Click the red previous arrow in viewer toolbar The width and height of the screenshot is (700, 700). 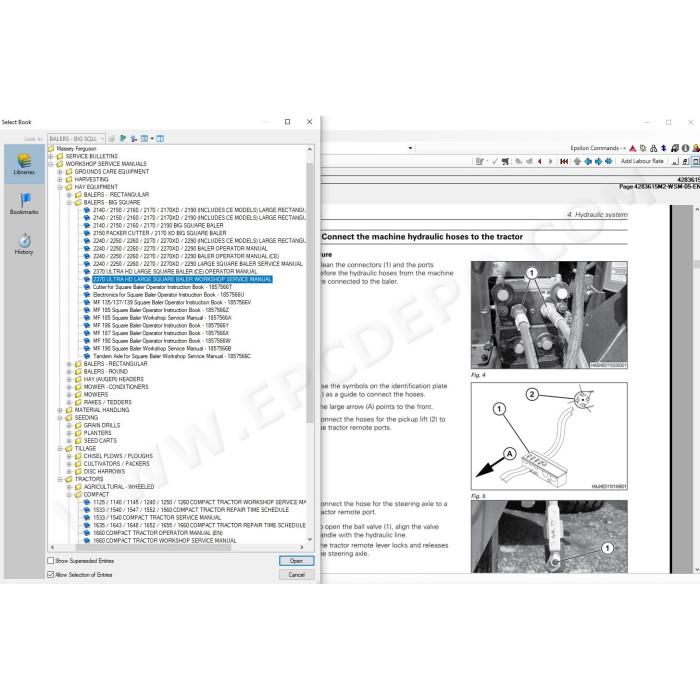540,161
